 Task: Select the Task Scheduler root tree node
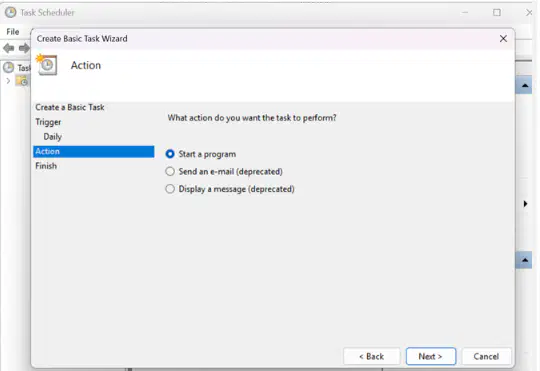pos(17,68)
